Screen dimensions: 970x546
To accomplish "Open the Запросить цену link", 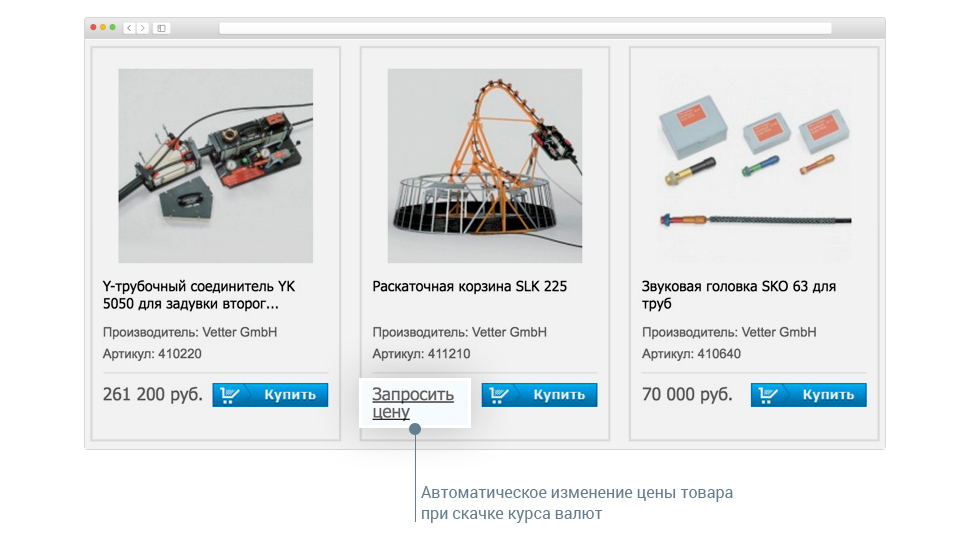I will point(413,403).
